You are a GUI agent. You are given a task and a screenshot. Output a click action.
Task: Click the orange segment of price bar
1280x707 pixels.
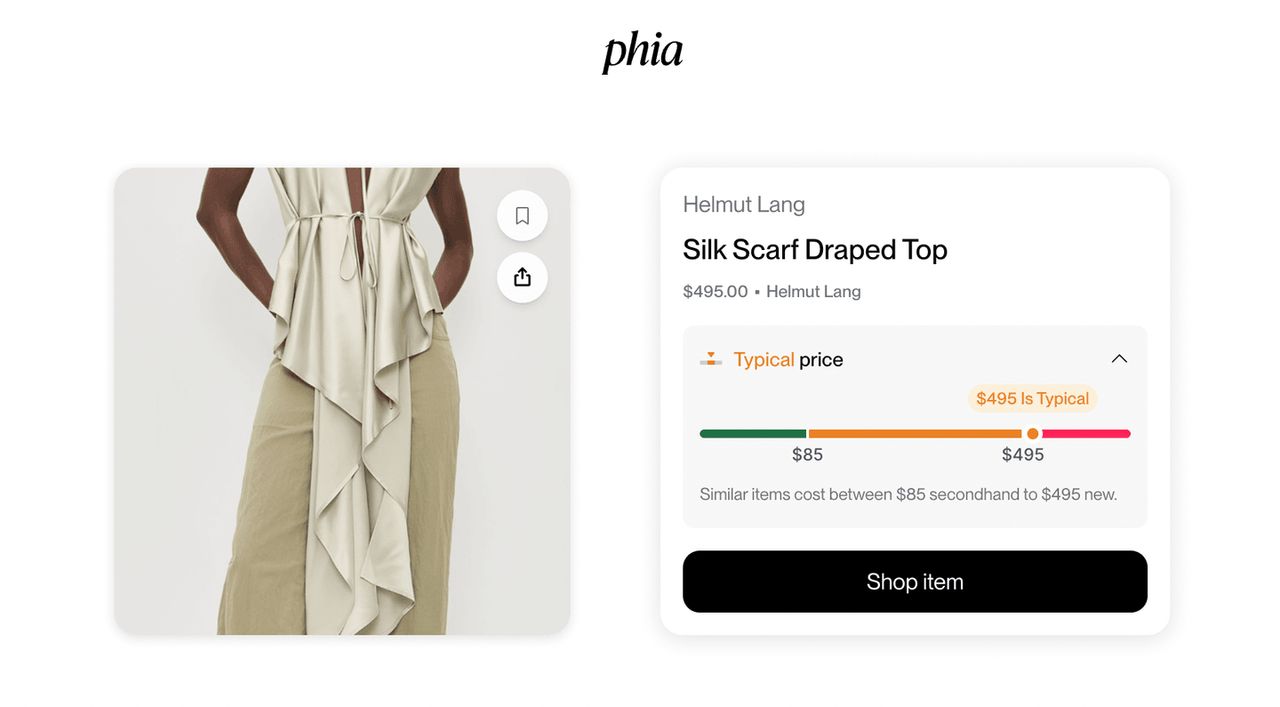[913, 434]
